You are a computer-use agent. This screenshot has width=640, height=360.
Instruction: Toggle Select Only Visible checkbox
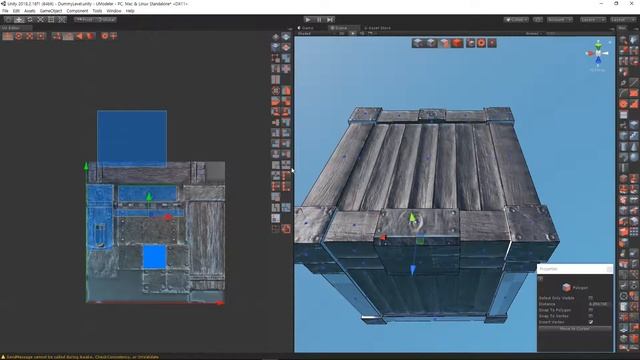click(x=590, y=298)
